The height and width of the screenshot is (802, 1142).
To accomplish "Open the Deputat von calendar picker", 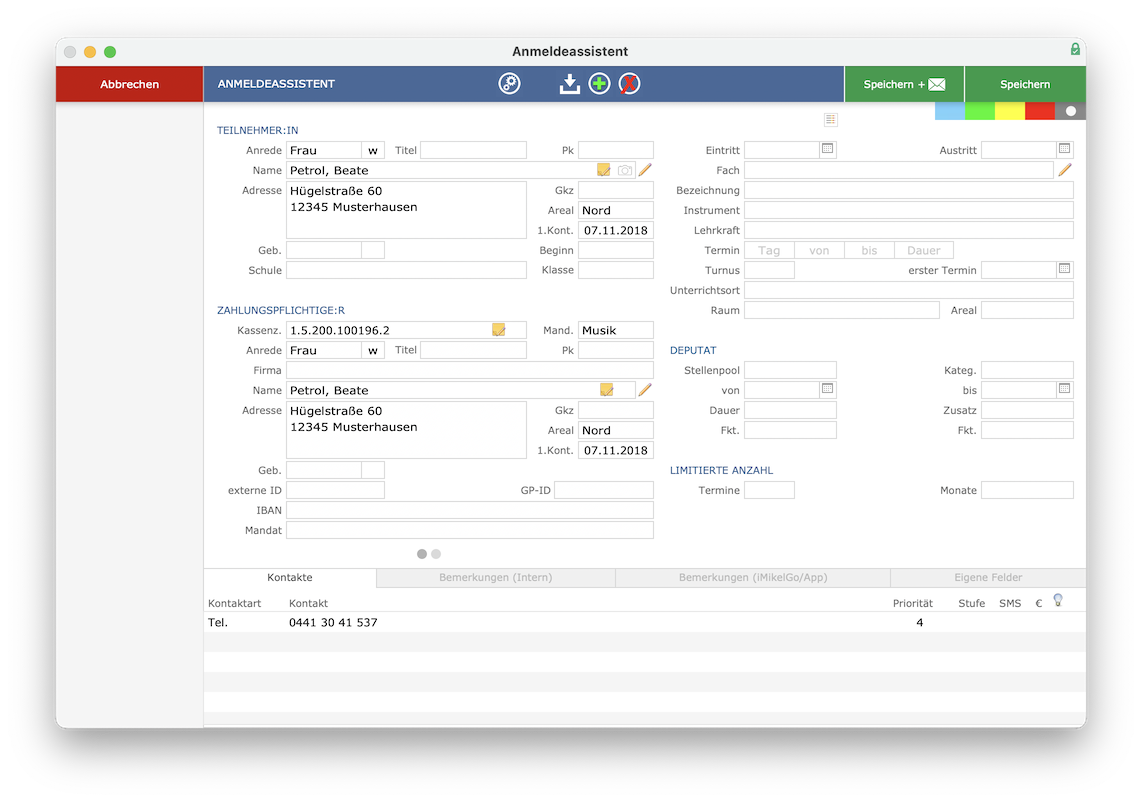I will 827,389.
